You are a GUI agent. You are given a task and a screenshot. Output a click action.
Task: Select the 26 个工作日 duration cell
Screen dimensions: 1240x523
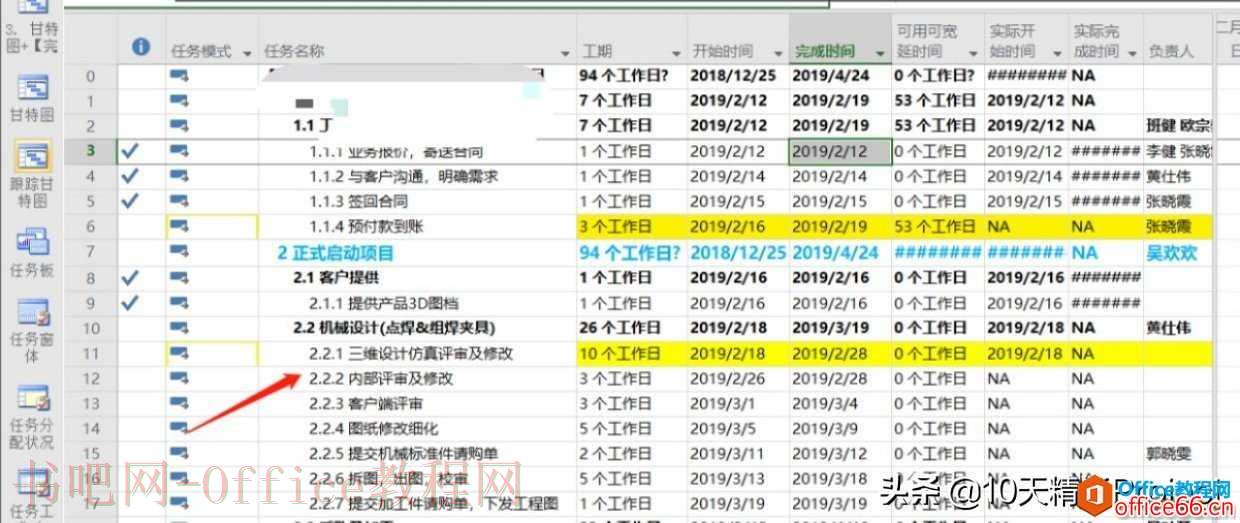point(631,328)
